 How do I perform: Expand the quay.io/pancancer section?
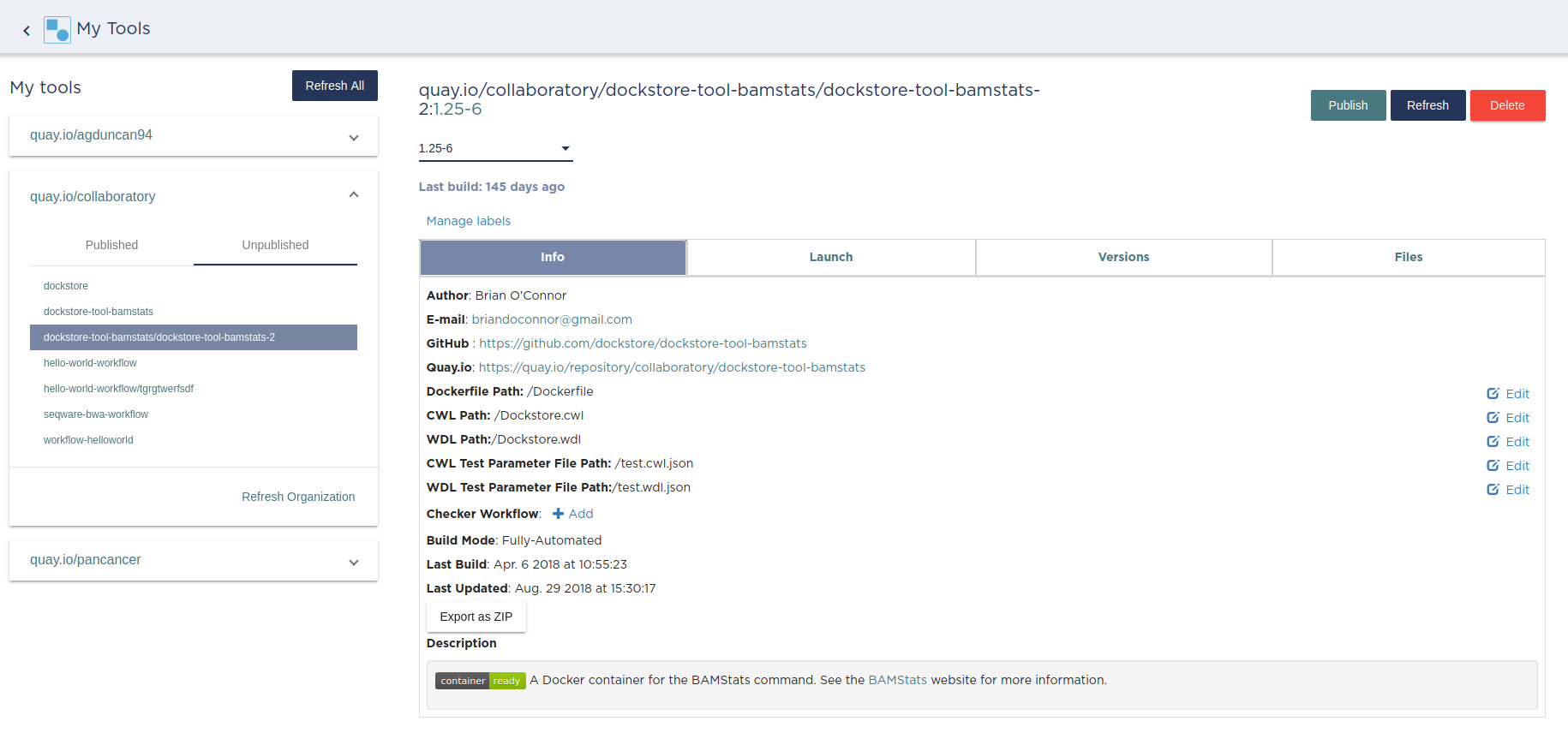pyautogui.click(x=353, y=562)
